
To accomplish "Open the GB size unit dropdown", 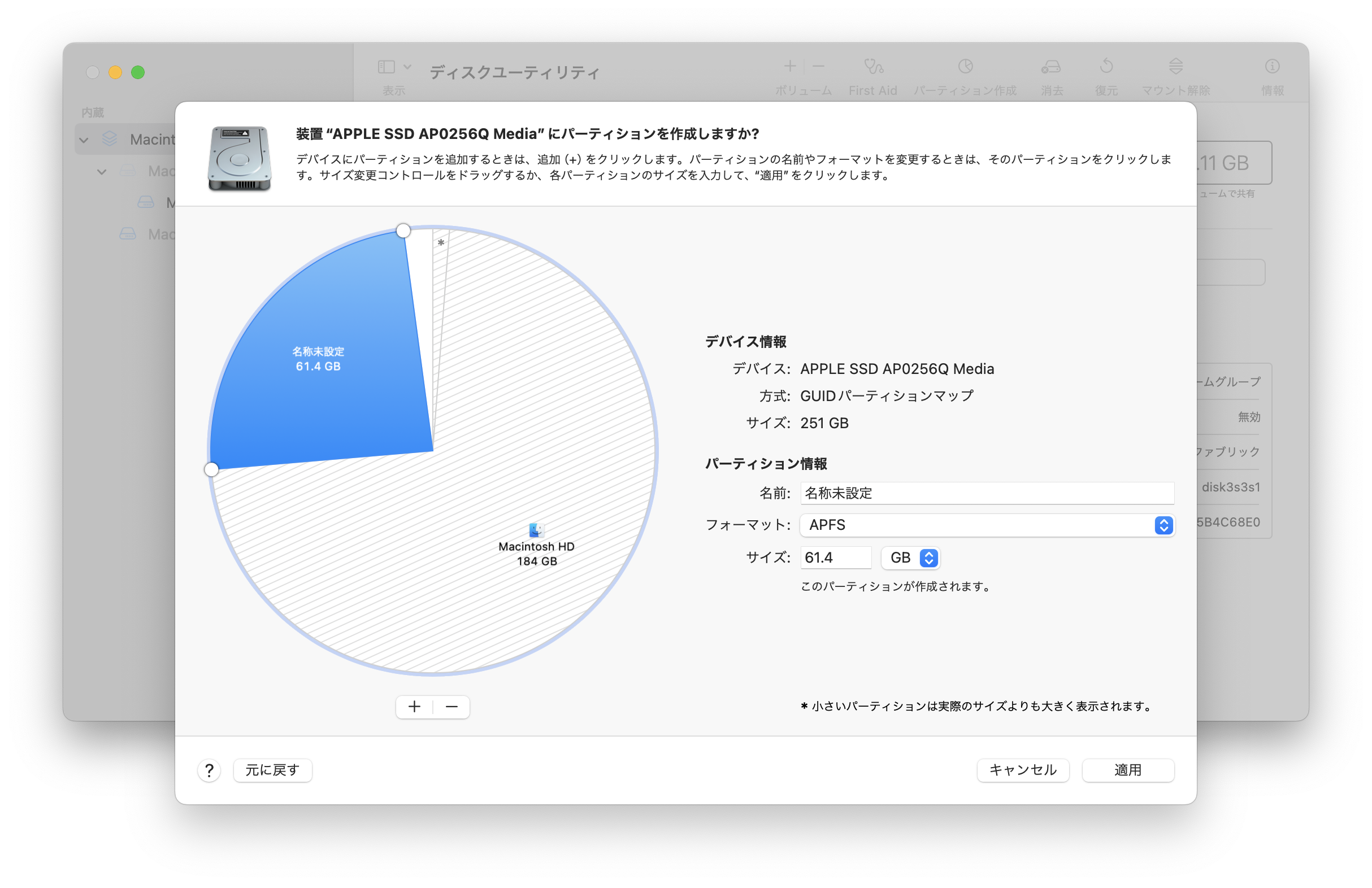I will click(911, 558).
